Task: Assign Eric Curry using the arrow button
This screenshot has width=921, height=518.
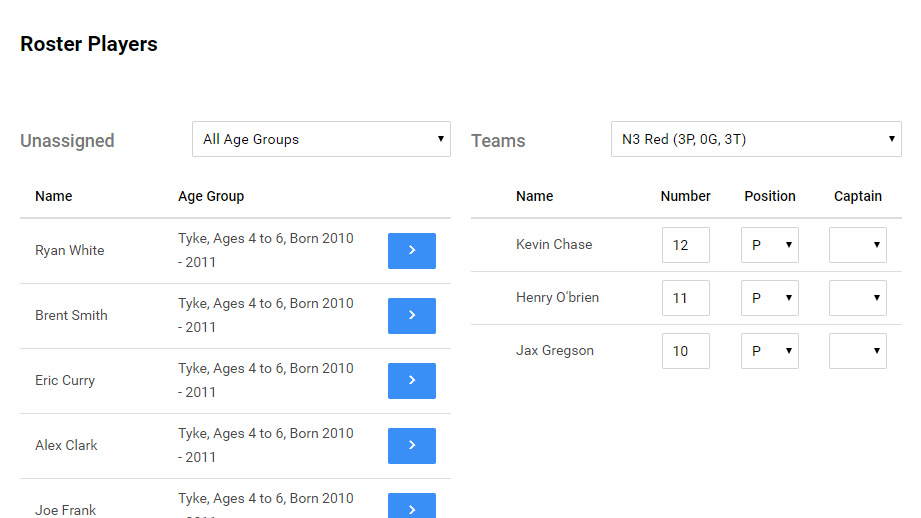Action: click(411, 381)
